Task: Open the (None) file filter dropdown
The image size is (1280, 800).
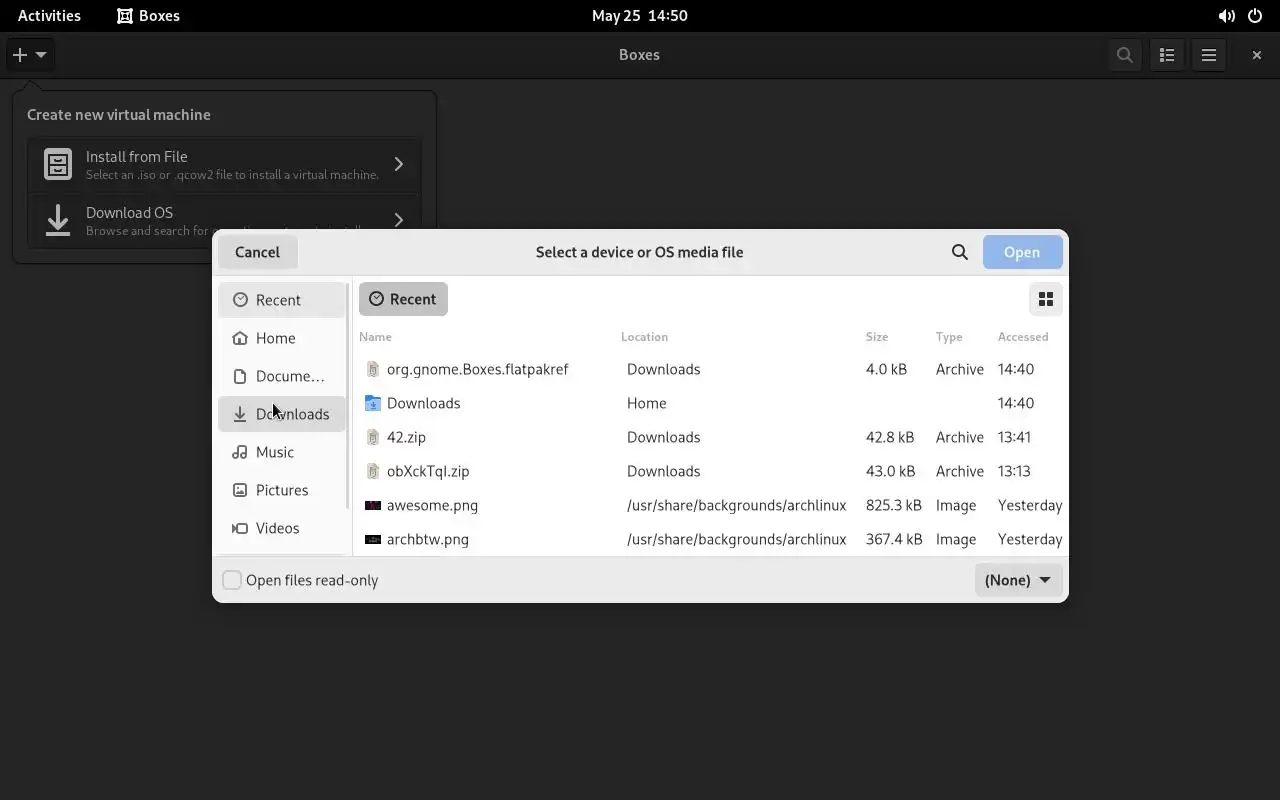Action: (x=1018, y=580)
